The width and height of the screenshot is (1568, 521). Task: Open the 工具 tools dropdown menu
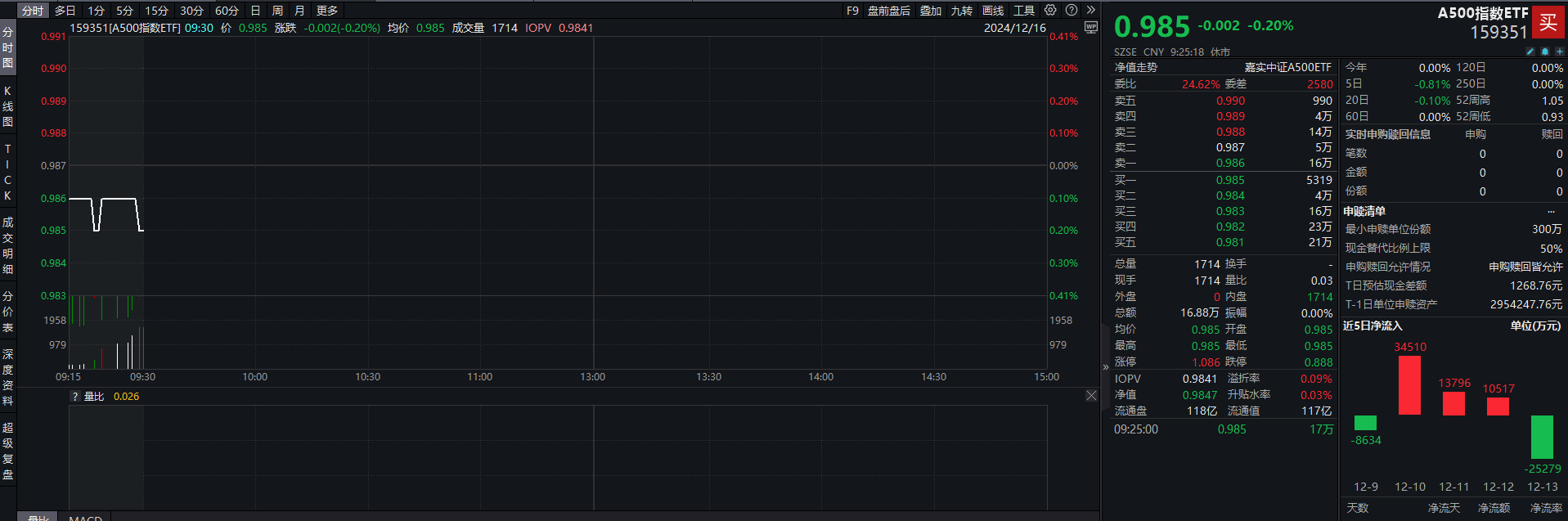point(1024,11)
